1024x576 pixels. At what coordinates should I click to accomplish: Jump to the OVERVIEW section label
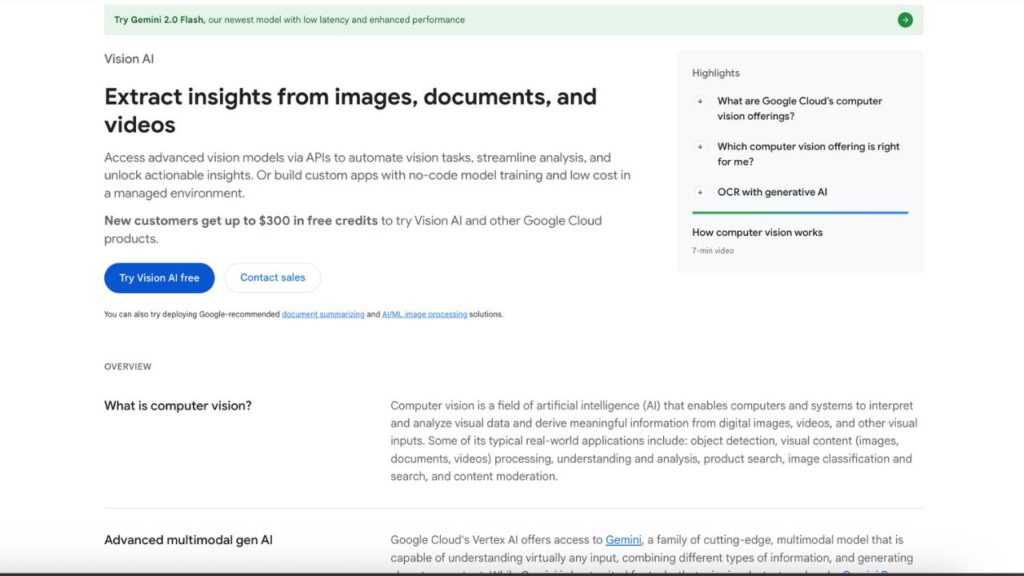click(x=128, y=367)
